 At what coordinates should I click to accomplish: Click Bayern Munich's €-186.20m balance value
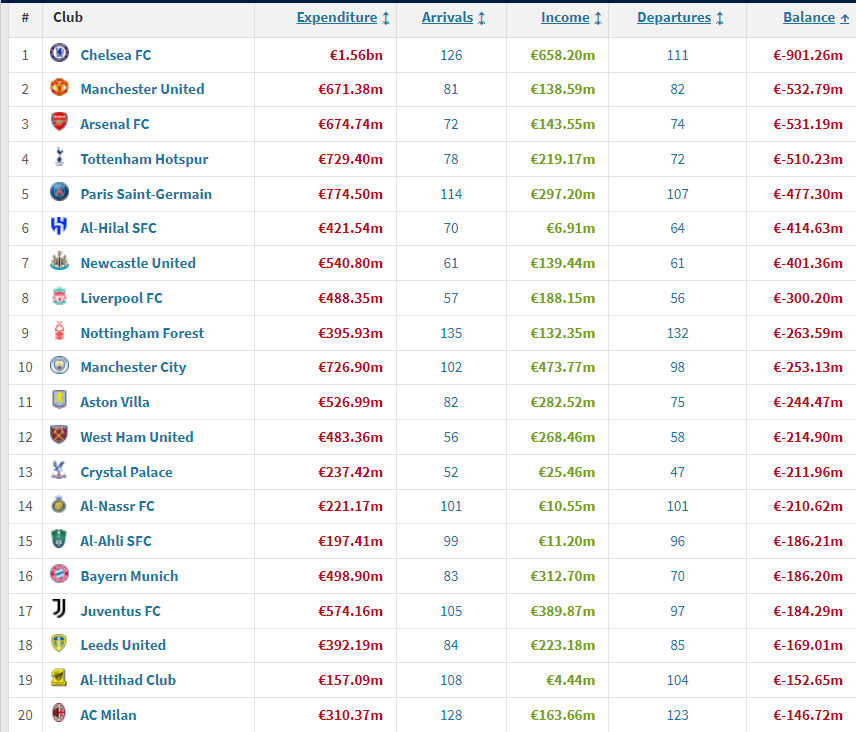[x=807, y=576]
